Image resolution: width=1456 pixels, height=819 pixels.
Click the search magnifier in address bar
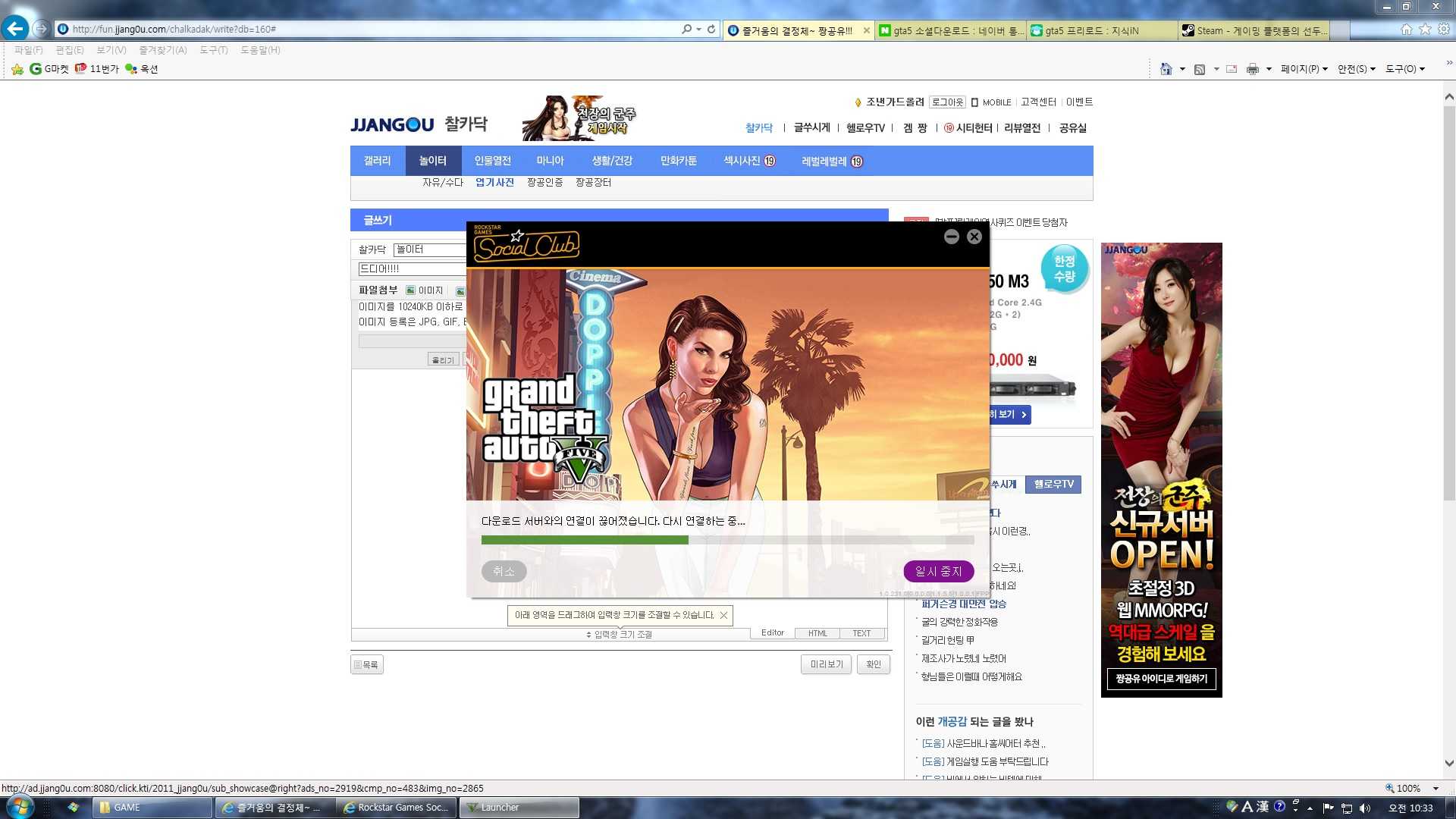point(686,29)
